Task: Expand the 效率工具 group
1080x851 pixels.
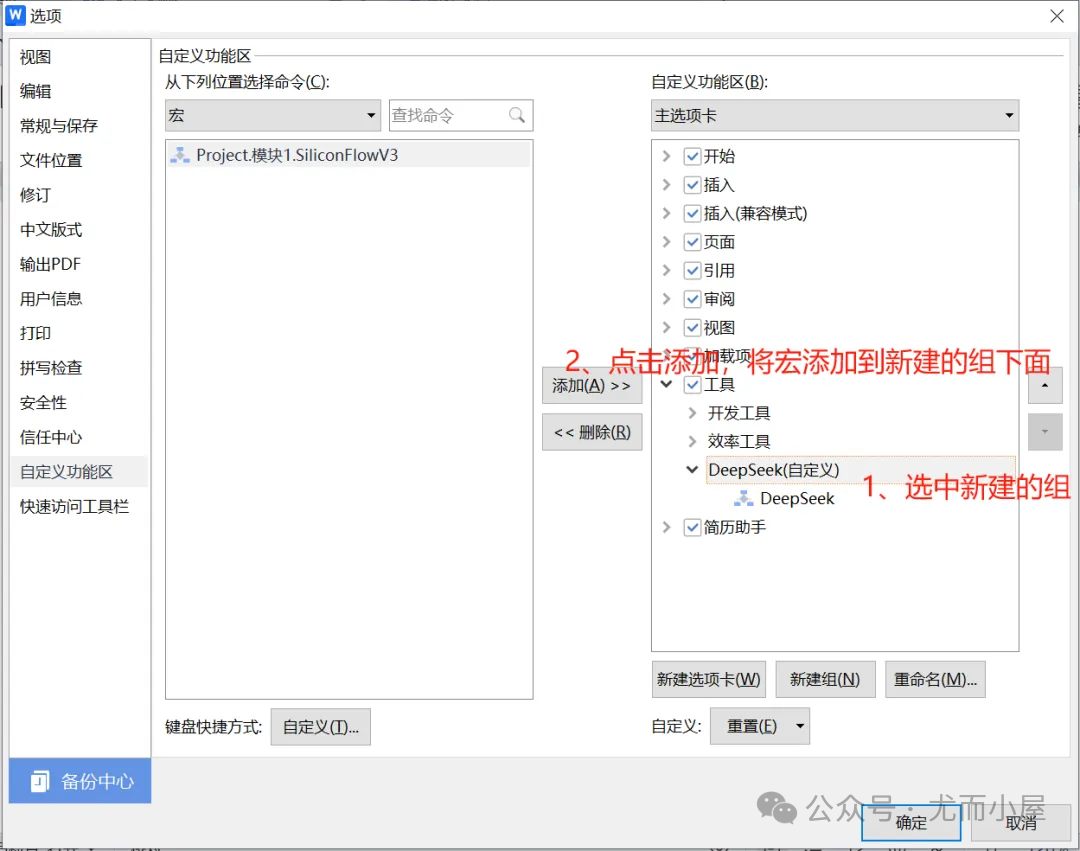Action: [x=692, y=441]
